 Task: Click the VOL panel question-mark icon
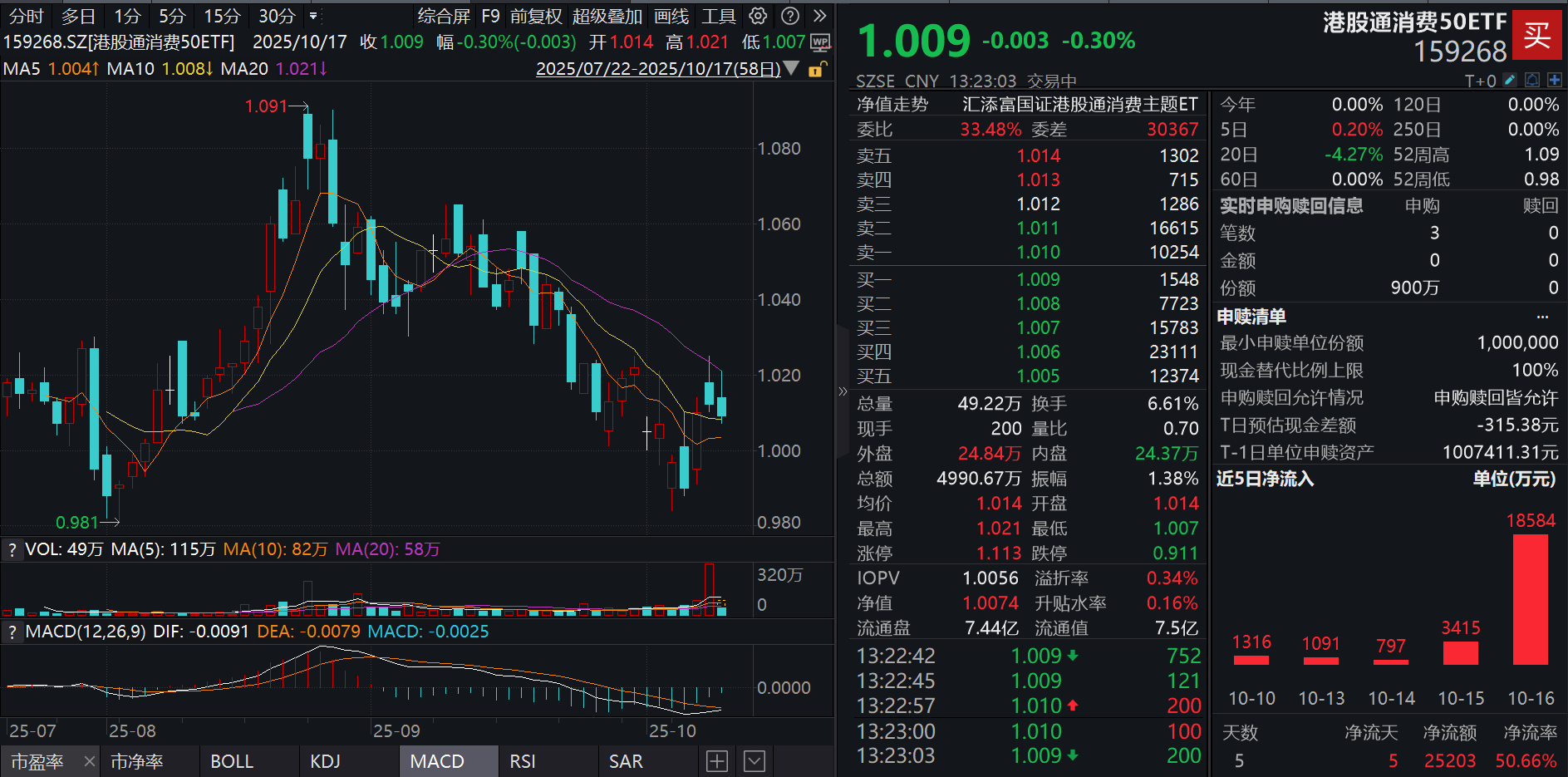tap(12, 549)
